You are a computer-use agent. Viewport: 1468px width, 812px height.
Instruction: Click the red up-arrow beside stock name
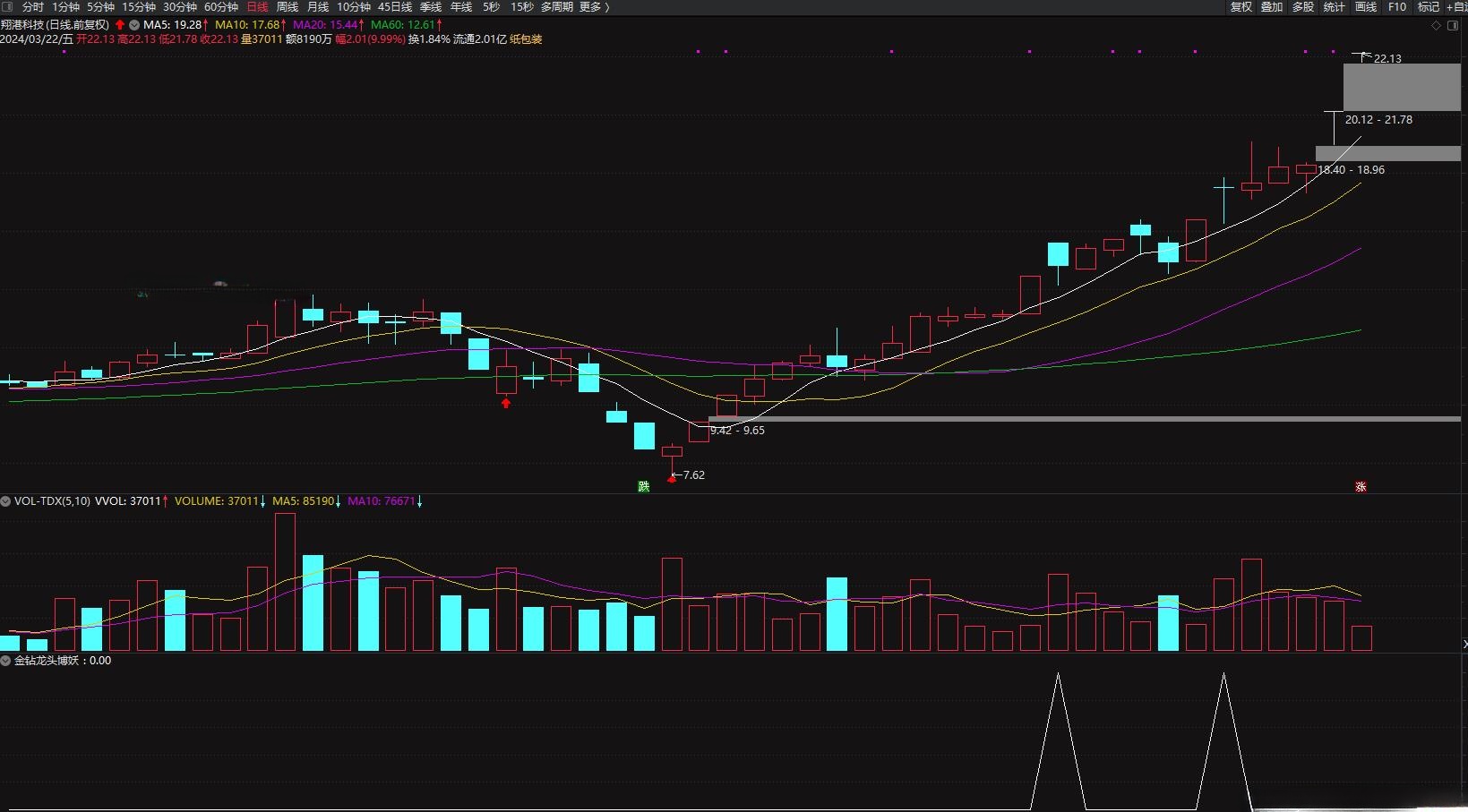coord(120,25)
